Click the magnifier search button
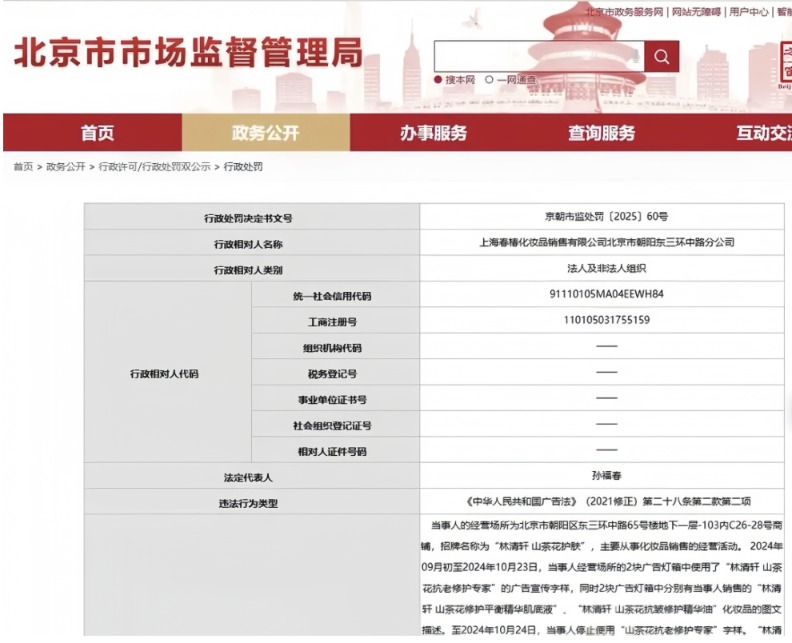792x643 pixels. 661,57
